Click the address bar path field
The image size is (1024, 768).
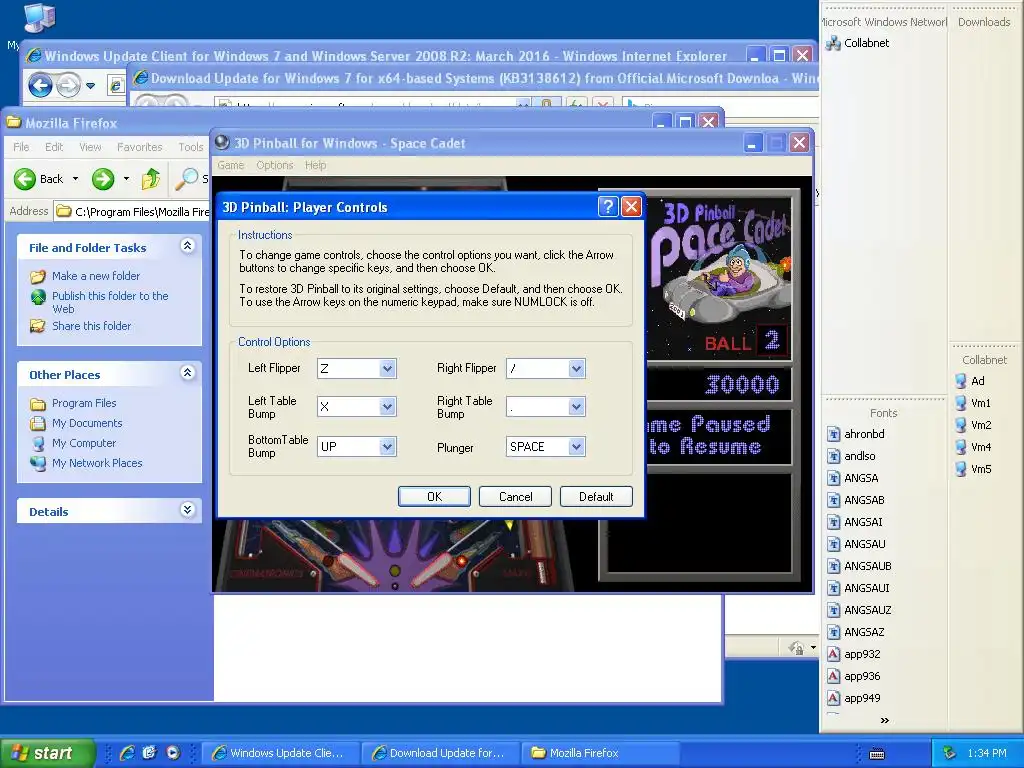coord(132,212)
